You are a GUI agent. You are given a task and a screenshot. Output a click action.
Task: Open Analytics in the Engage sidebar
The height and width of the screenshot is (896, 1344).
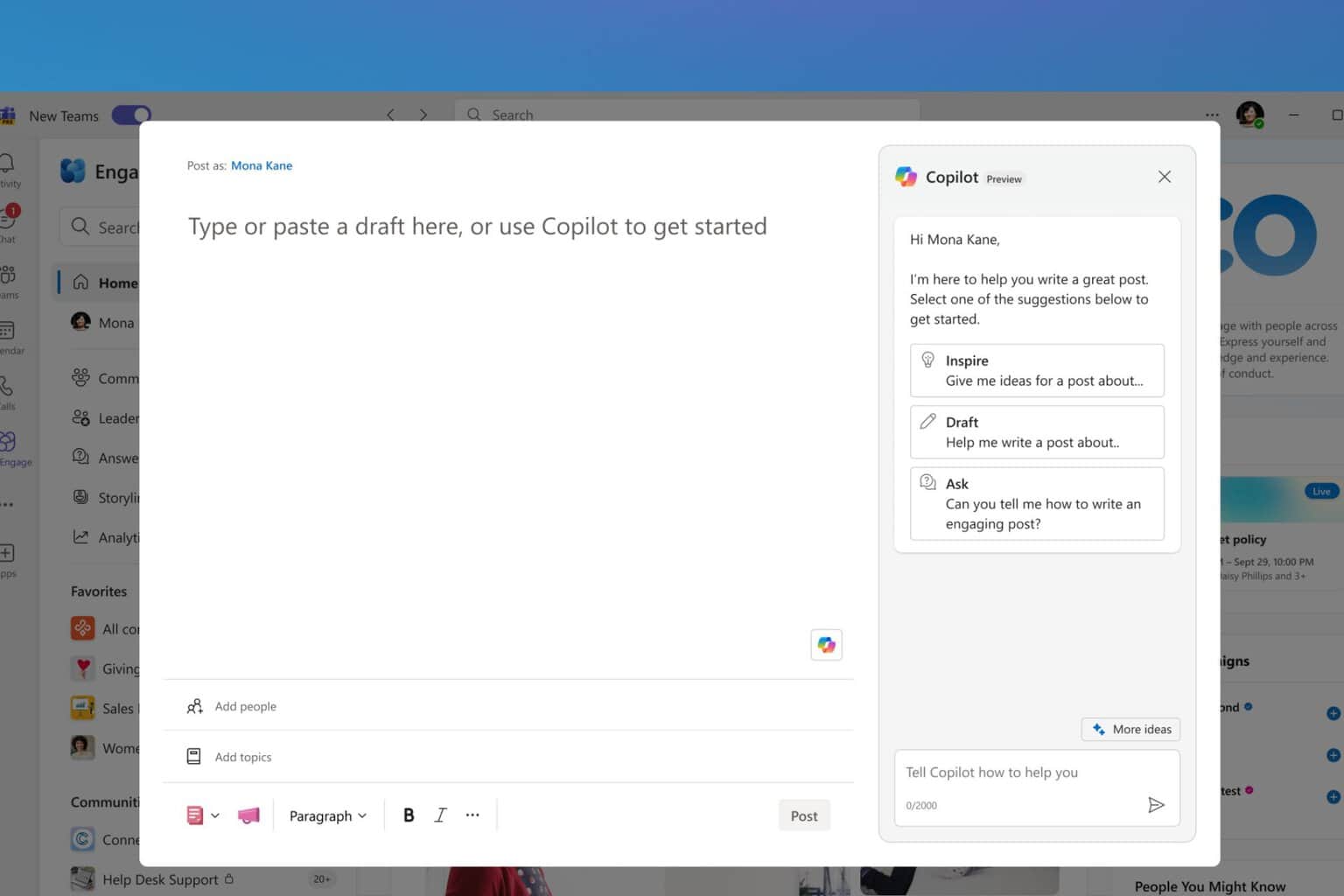(105, 537)
